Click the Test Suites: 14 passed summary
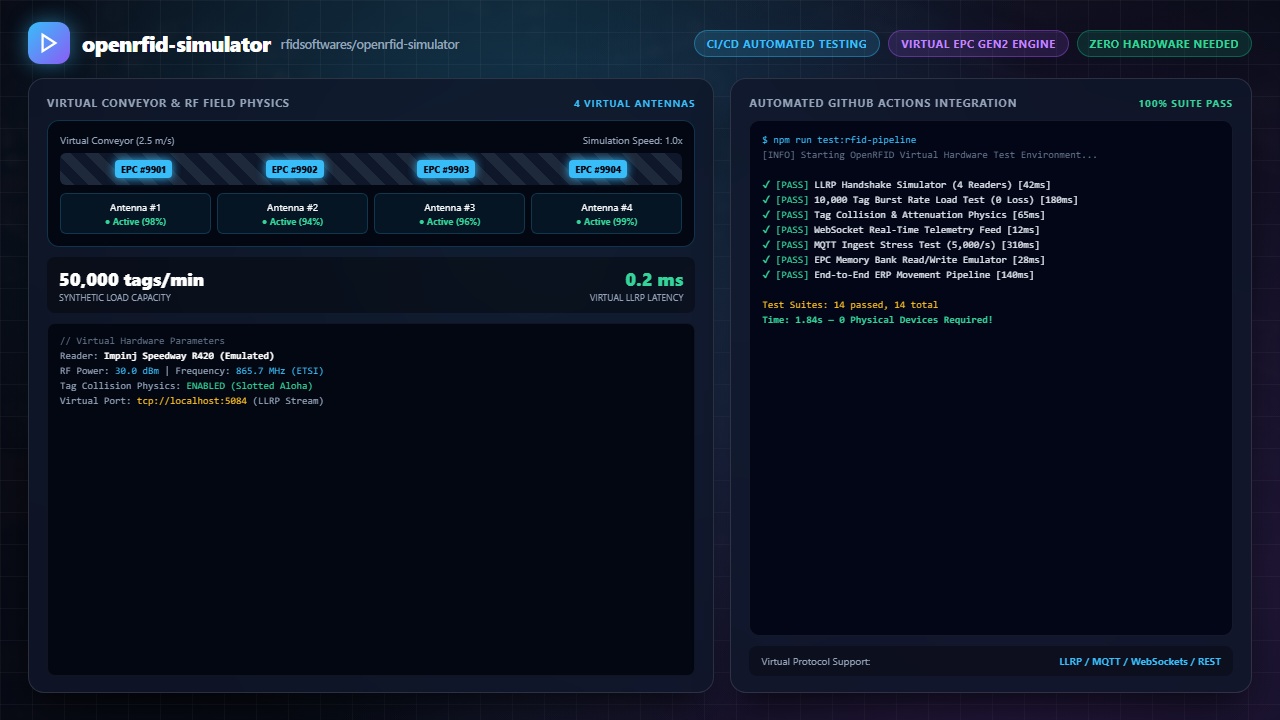 (x=850, y=305)
